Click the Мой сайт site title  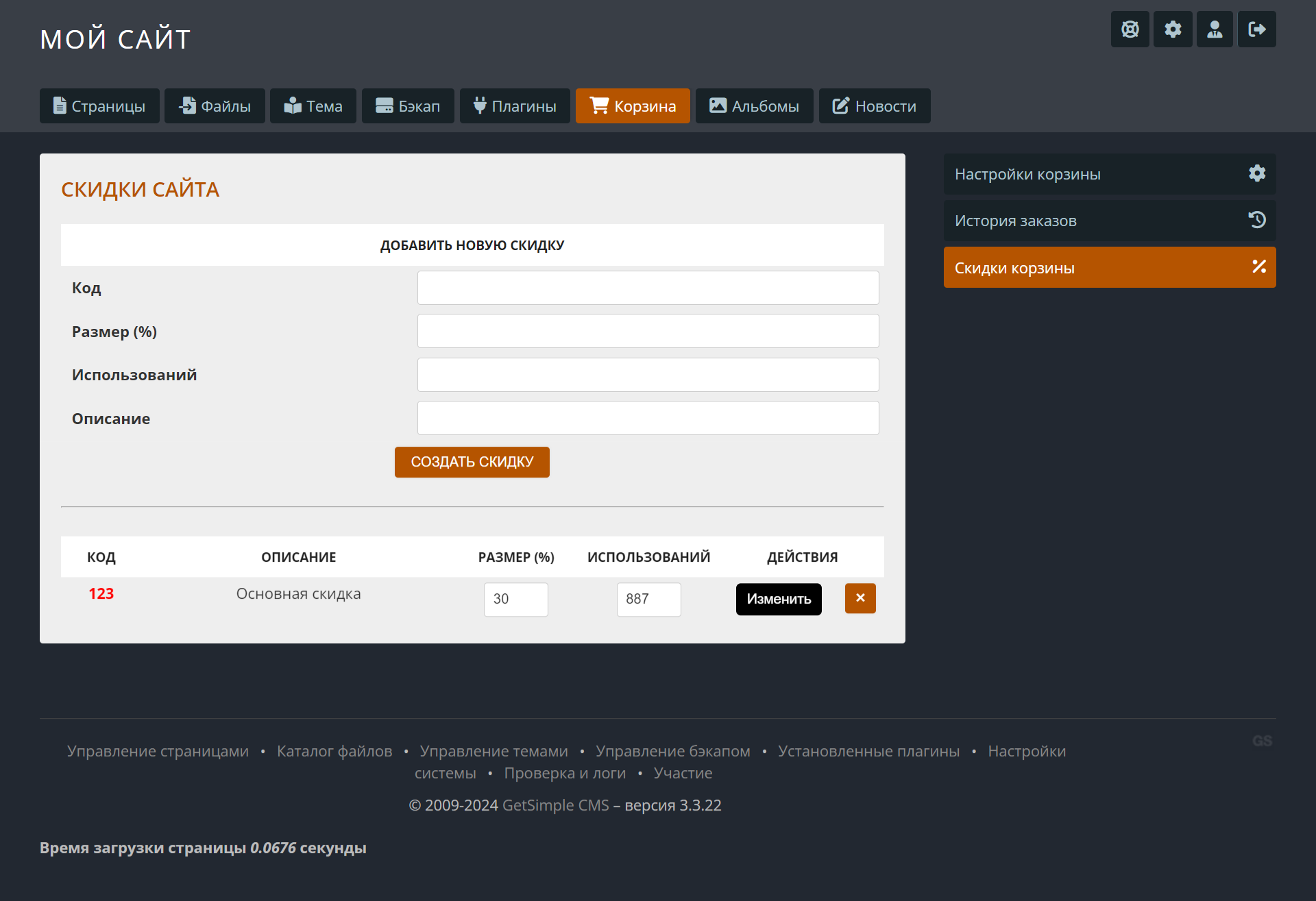coord(115,39)
